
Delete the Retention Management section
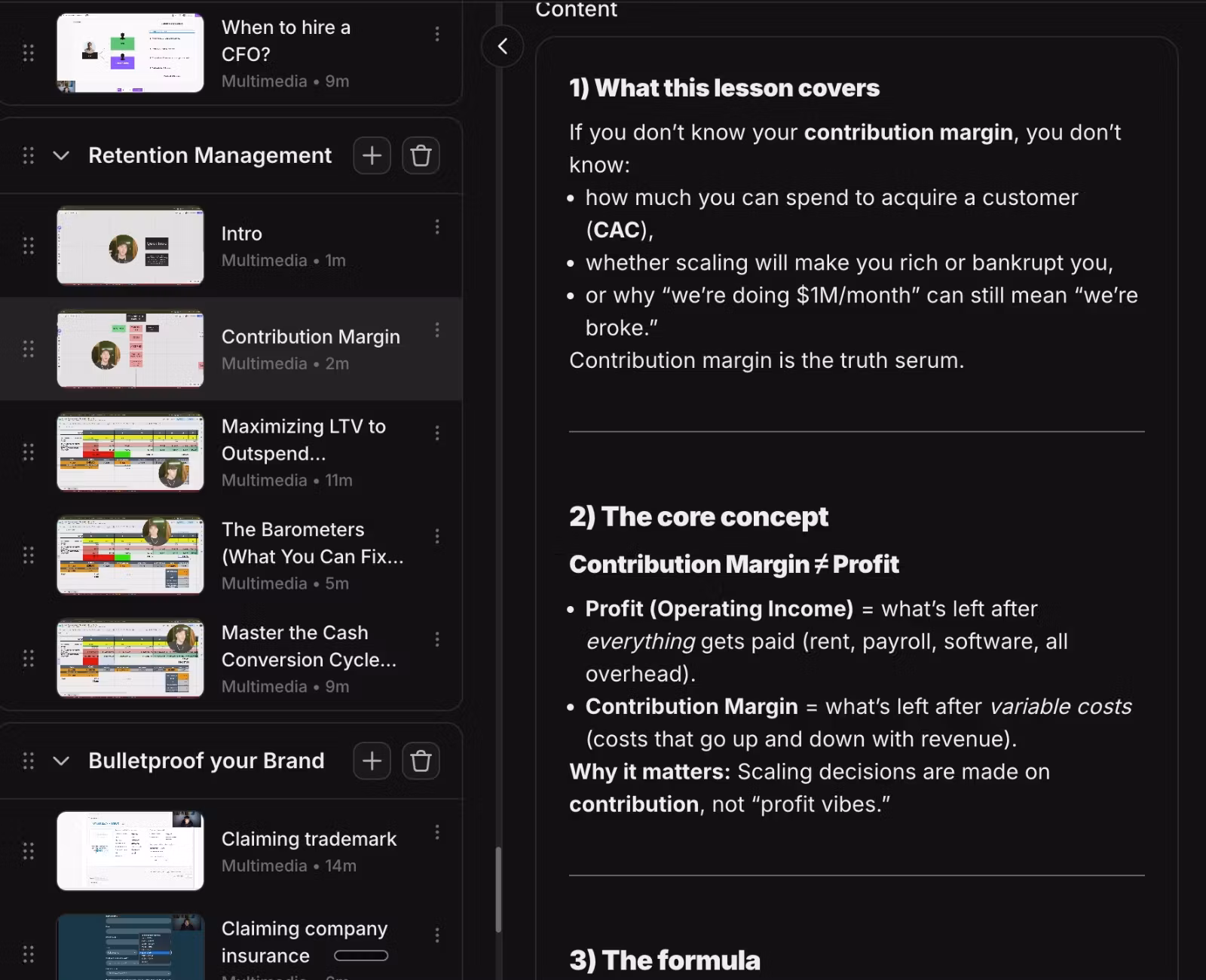(x=421, y=155)
